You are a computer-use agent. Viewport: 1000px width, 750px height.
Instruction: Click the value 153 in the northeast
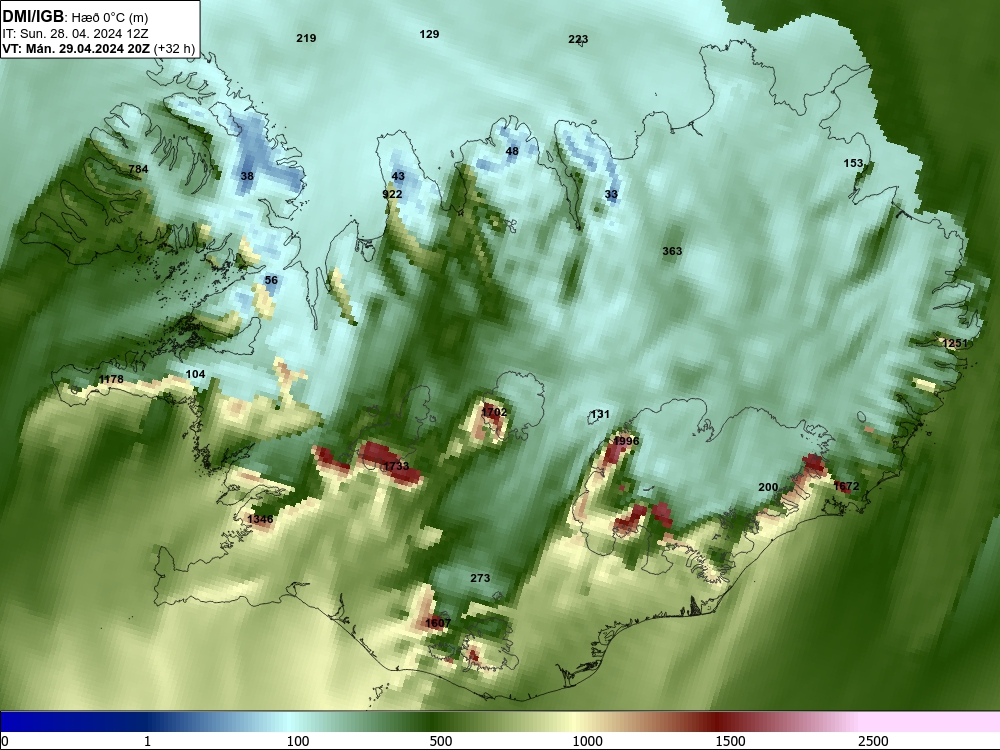point(853,163)
